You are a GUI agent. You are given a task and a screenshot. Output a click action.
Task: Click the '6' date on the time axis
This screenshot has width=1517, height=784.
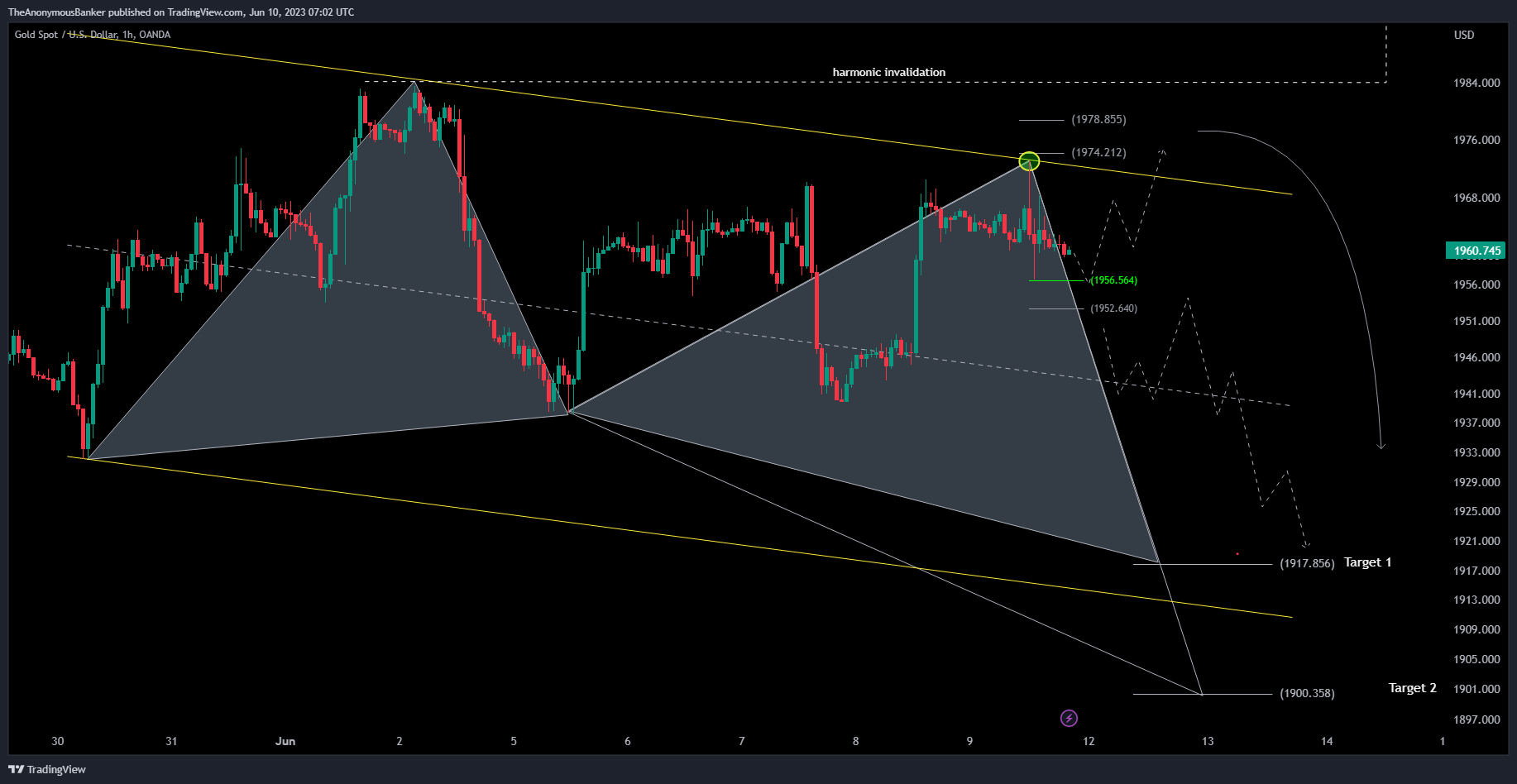(628, 741)
